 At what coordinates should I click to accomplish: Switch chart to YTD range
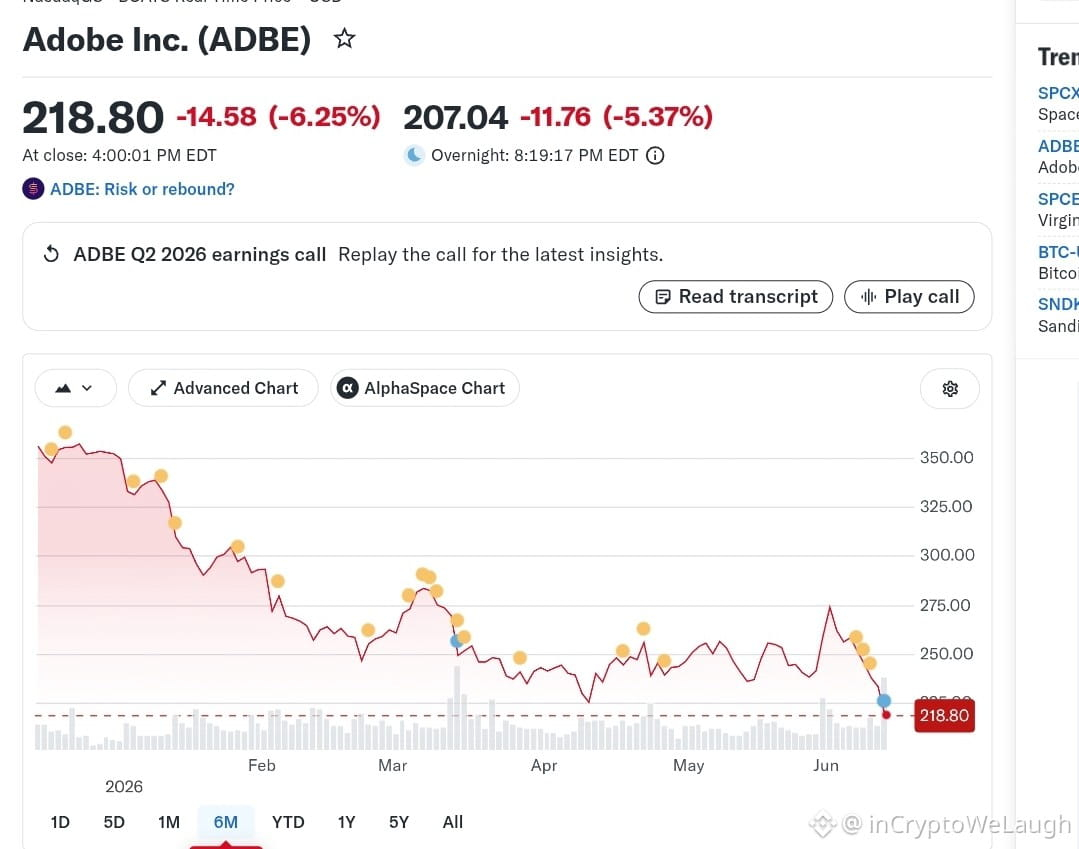tap(288, 822)
